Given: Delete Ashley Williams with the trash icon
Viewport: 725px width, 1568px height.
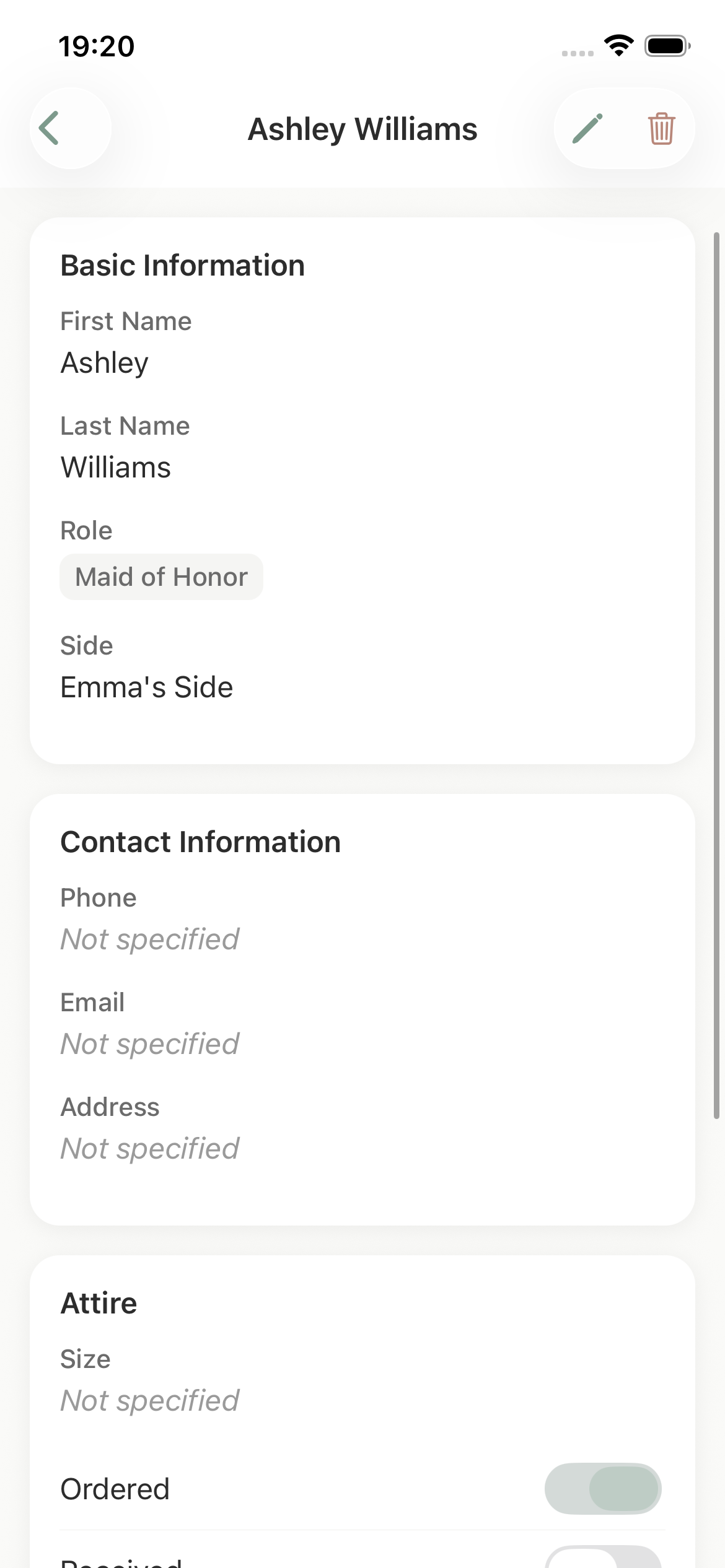Looking at the screenshot, I should 661,128.
